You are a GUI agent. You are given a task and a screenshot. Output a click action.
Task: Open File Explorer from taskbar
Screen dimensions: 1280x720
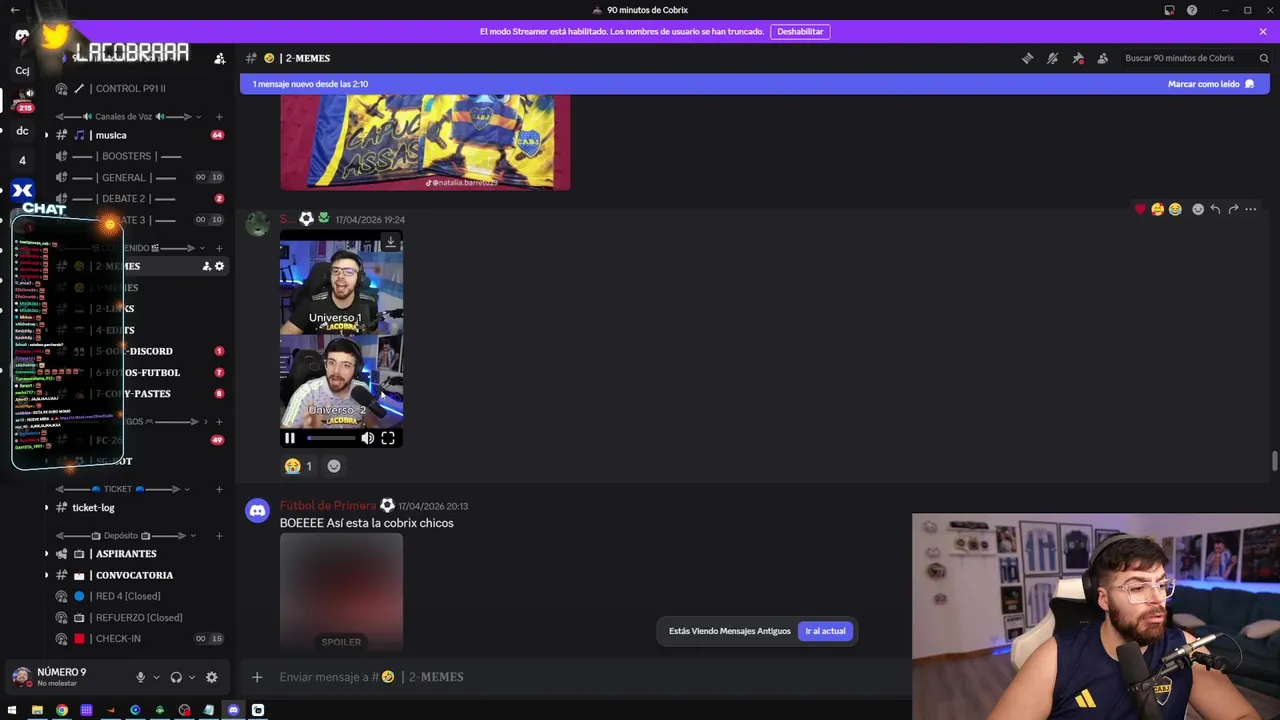click(37, 710)
